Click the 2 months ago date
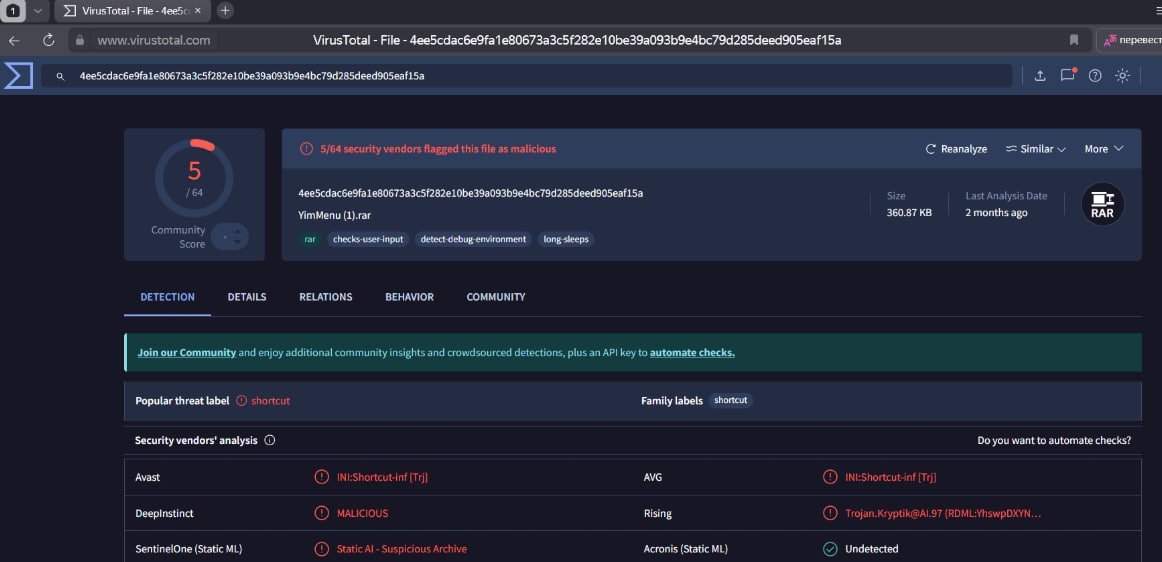The height and width of the screenshot is (562, 1162). [996, 213]
